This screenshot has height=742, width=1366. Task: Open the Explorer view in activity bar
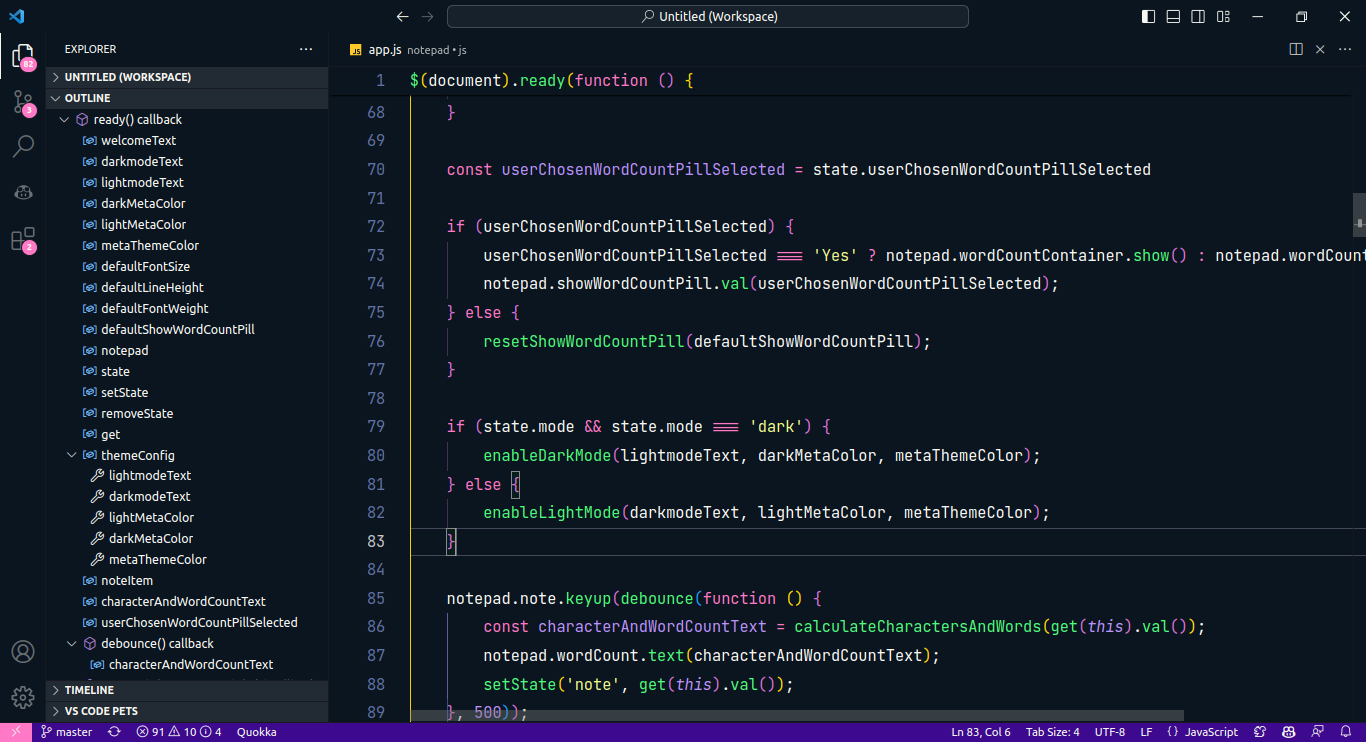[22, 55]
